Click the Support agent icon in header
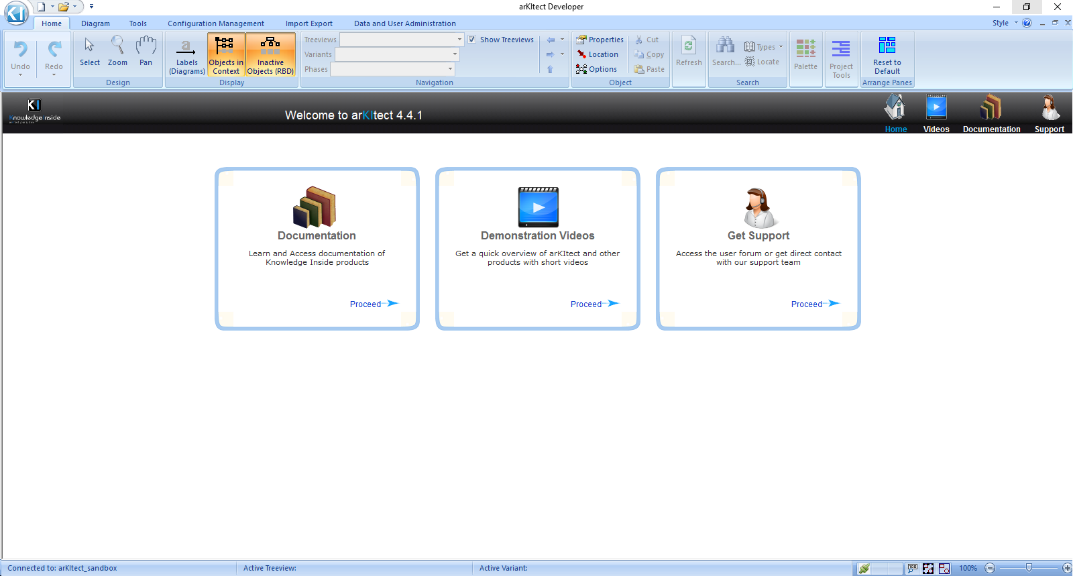This screenshot has width=1073, height=576. 1049,112
